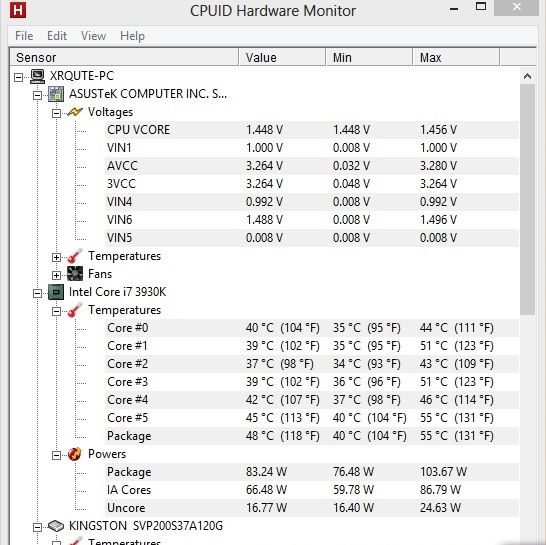Viewport: 546px width, 545px height.
Task: Select the Package temperature row
Action: tap(312, 436)
